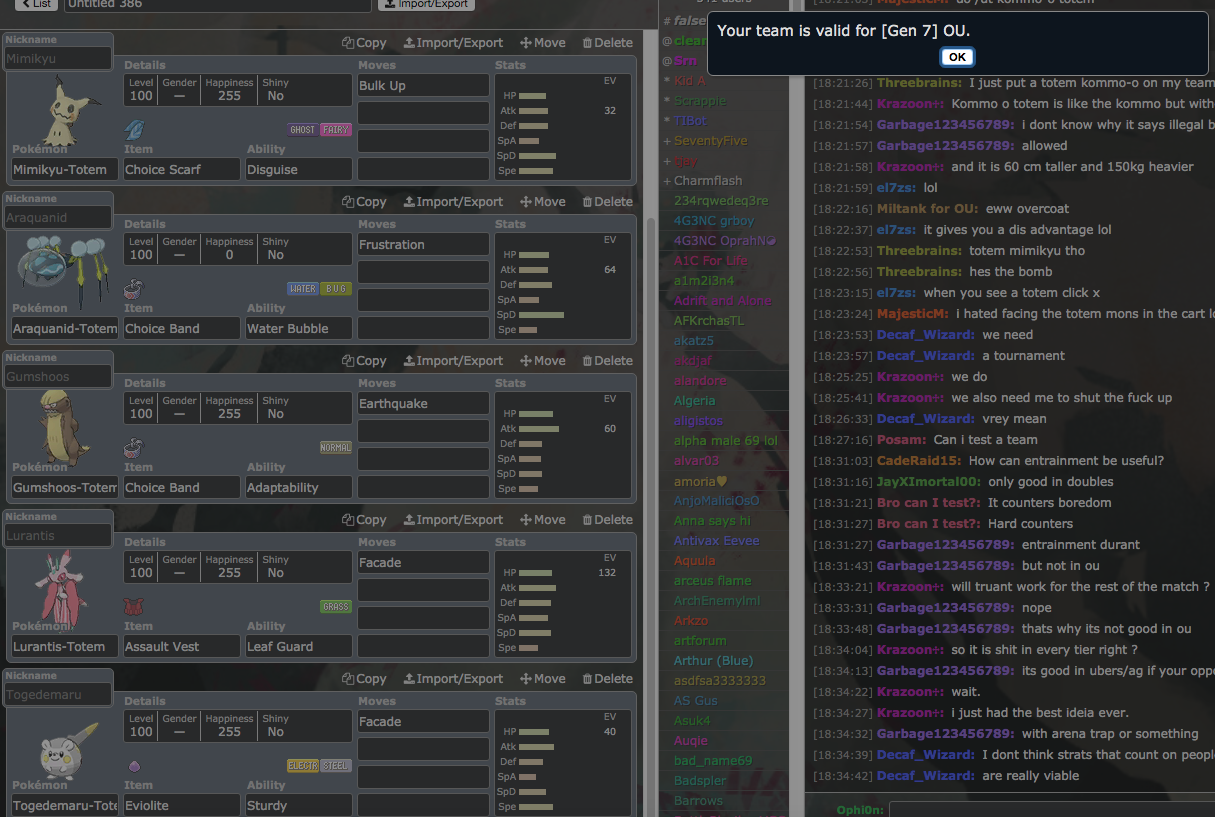Copy the Araquanid set
1215x817 pixels.
tap(364, 202)
